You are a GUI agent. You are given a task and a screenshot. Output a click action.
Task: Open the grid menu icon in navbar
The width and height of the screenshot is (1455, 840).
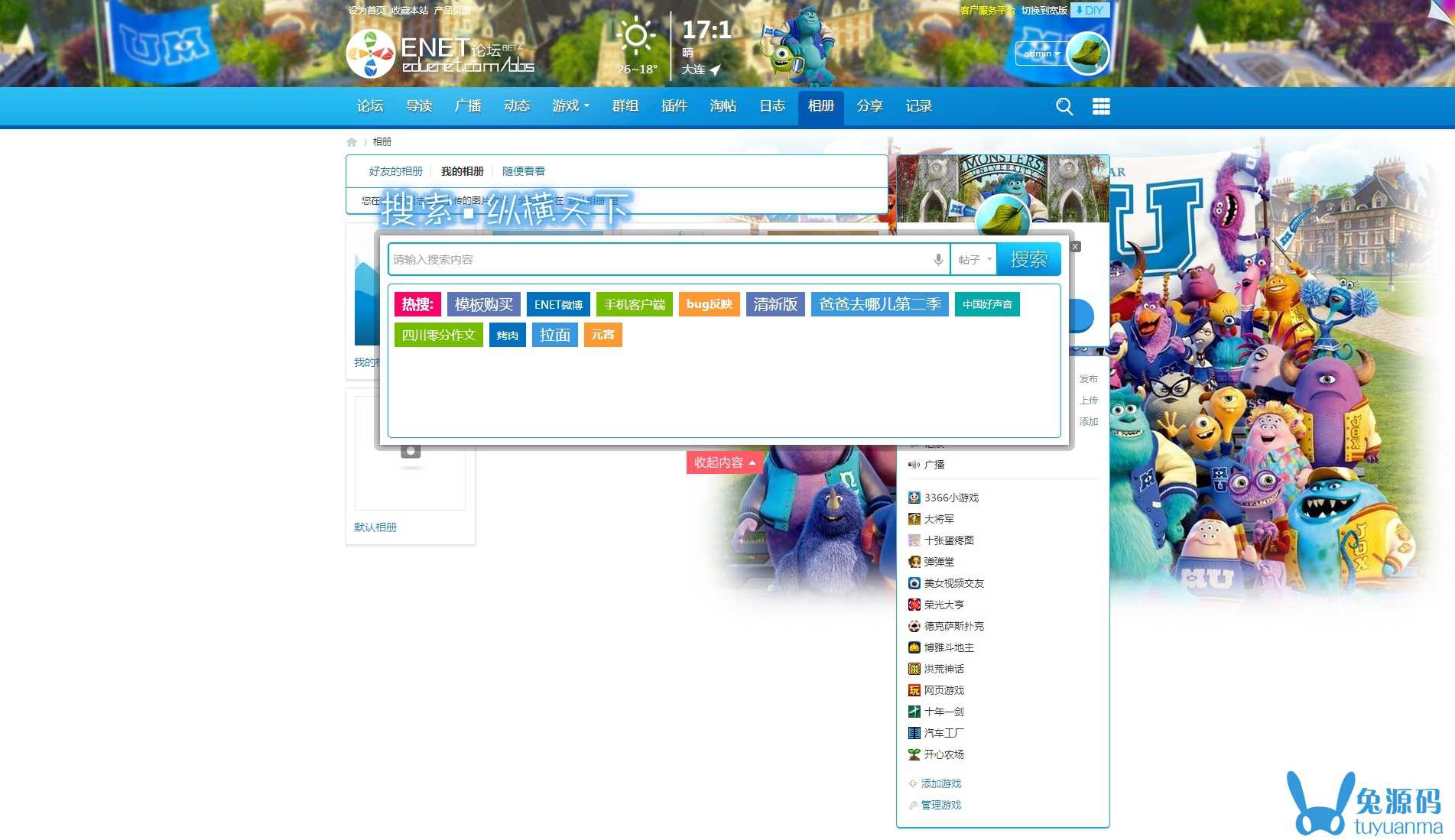[x=1101, y=106]
